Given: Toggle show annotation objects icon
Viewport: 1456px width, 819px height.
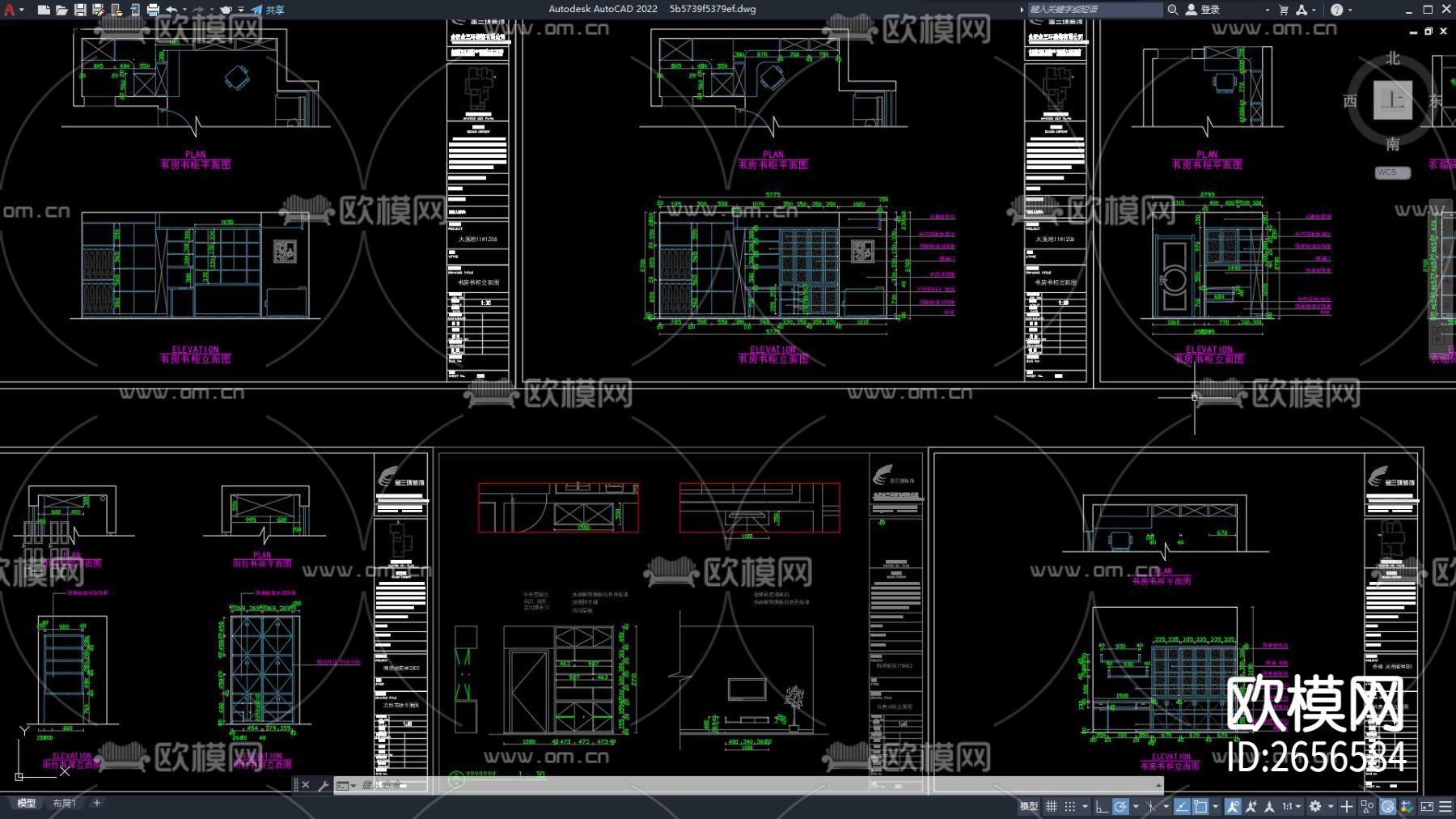Looking at the screenshot, I should point(1233,806).
